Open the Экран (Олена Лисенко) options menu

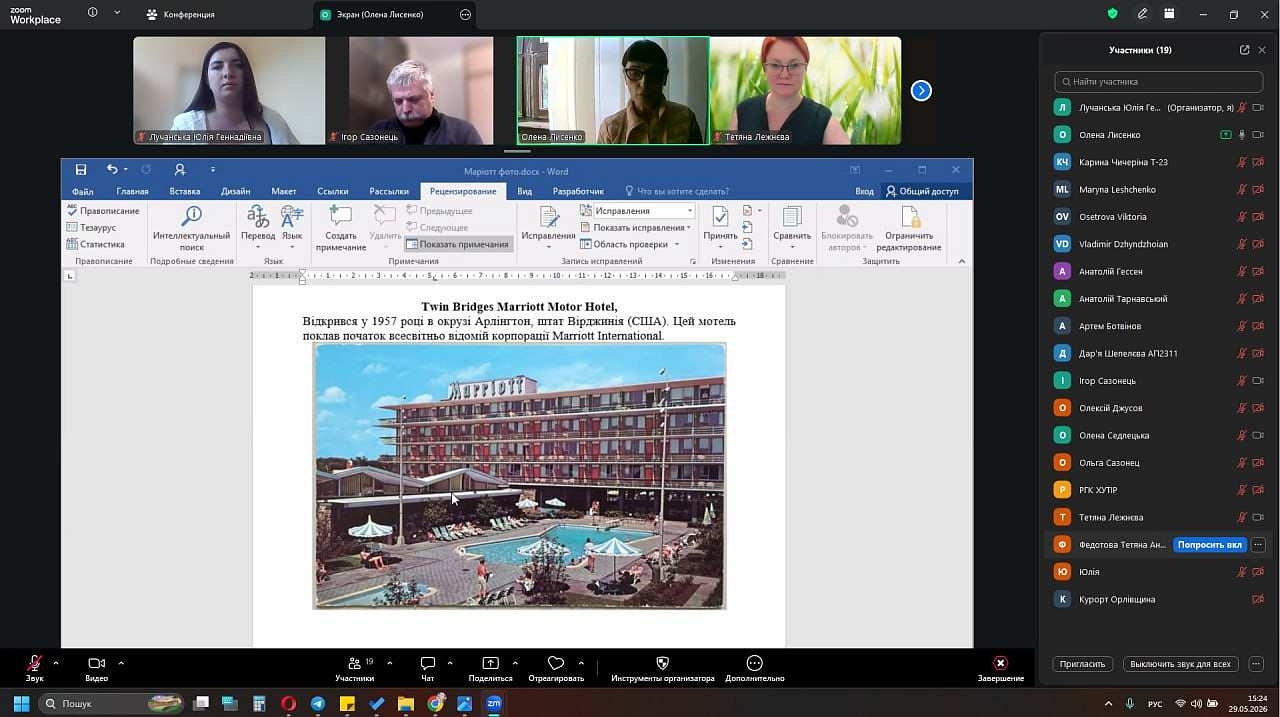coord(465,15)
